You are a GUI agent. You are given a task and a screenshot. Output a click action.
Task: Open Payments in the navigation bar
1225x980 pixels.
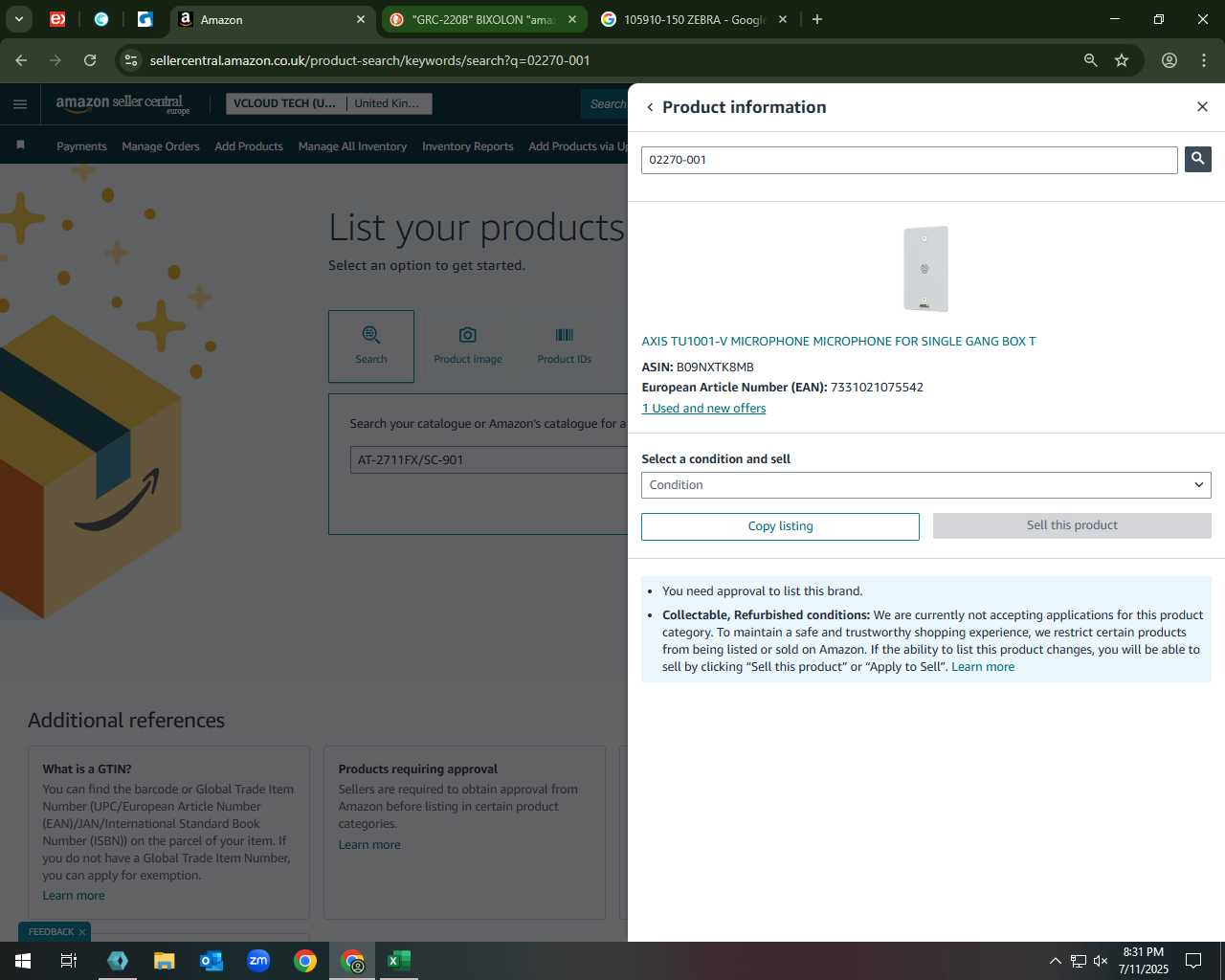81,146
